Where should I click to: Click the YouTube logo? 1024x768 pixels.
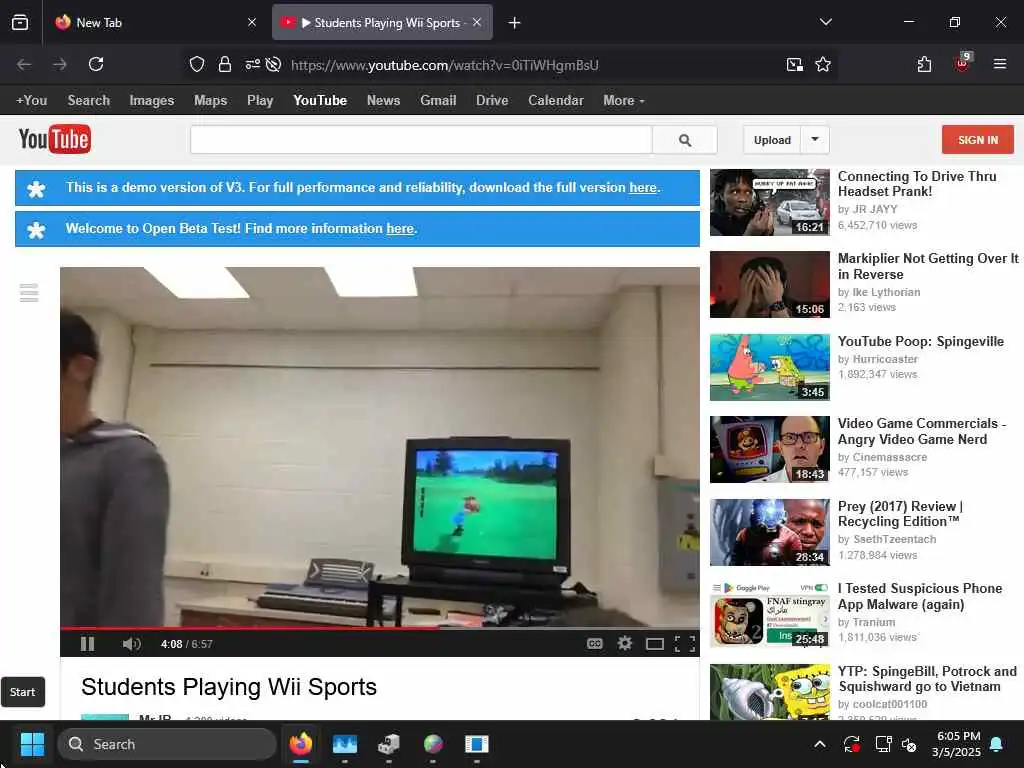click(54, 139)
